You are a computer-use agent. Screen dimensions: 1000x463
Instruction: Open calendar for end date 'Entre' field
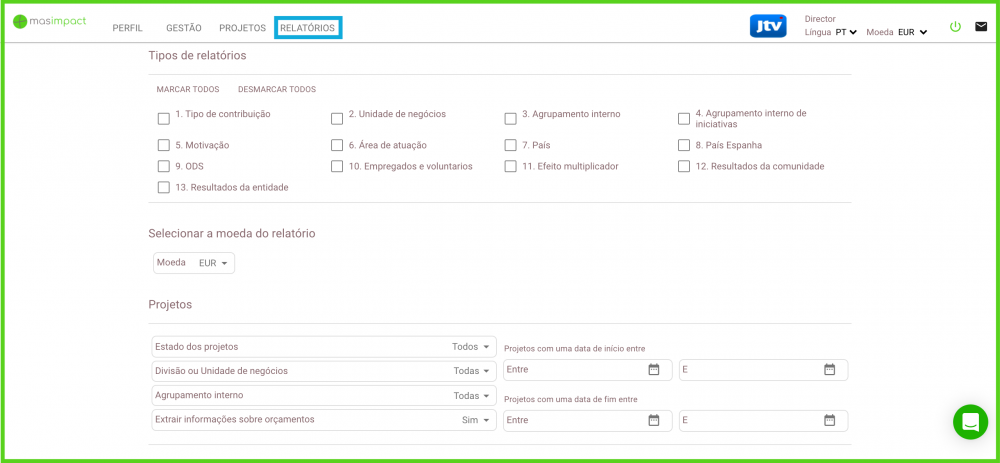click(654, 420)
